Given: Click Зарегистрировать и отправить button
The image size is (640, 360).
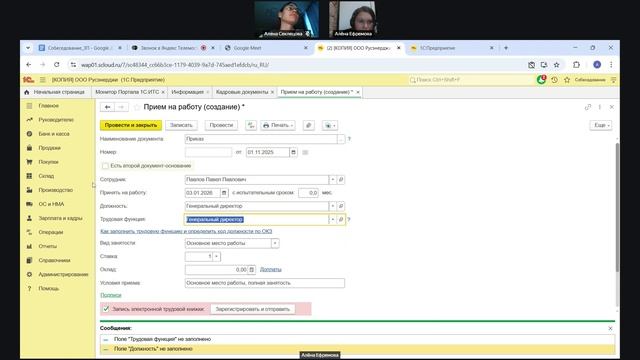Looking at the screenshot, I should (253, 309).
